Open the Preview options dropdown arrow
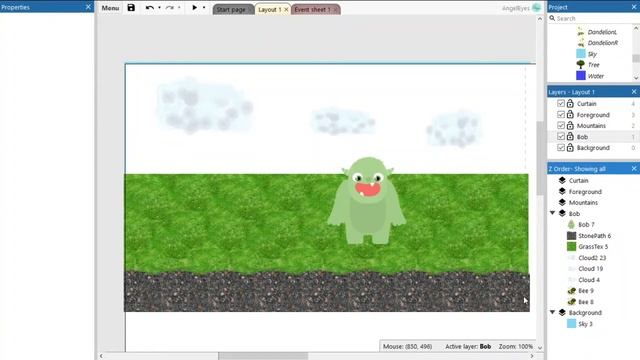Screen dimensions: 640x360 (x=204, y=8)
